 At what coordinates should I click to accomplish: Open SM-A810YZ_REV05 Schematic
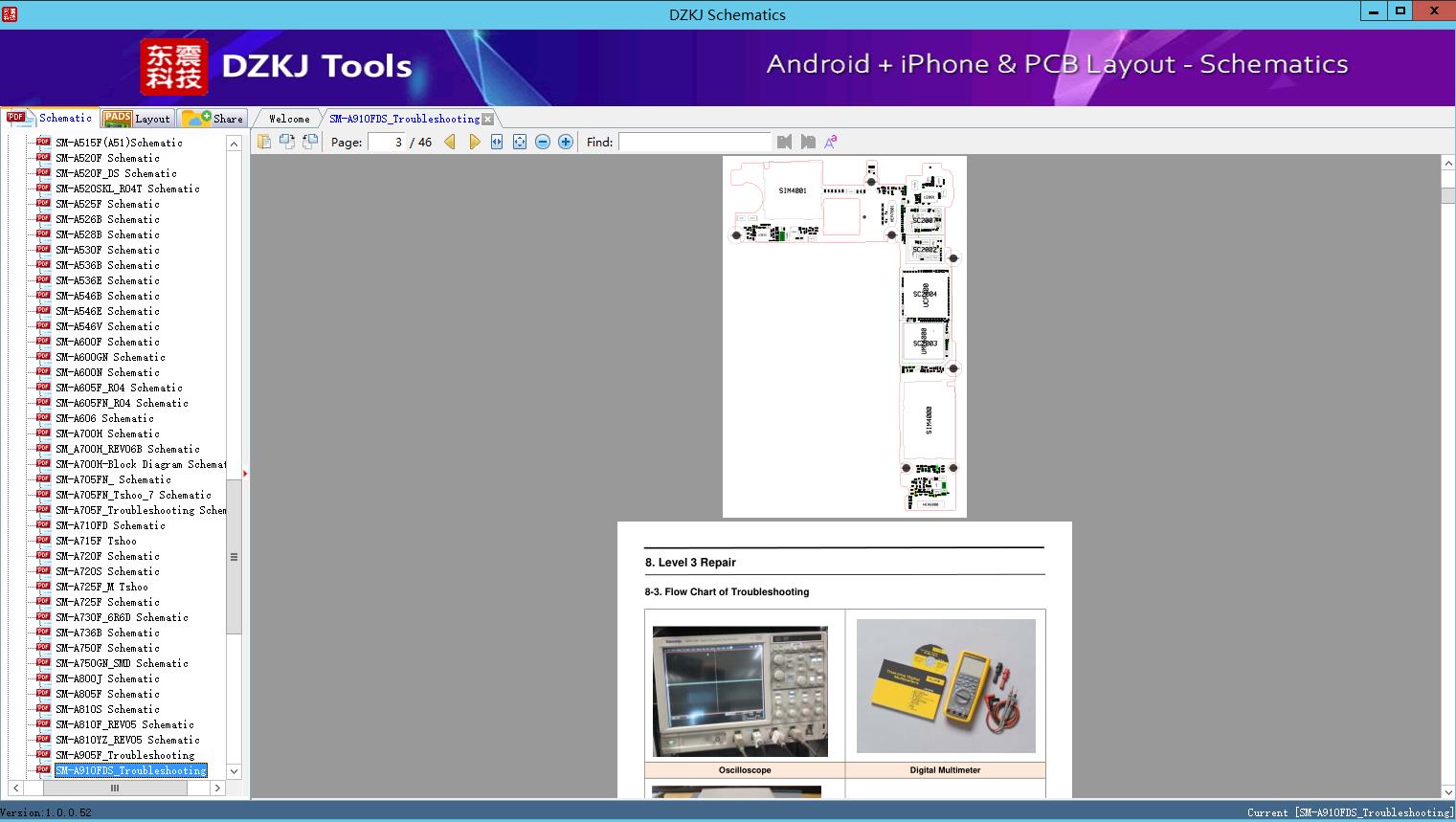click(x=127, y=740)
